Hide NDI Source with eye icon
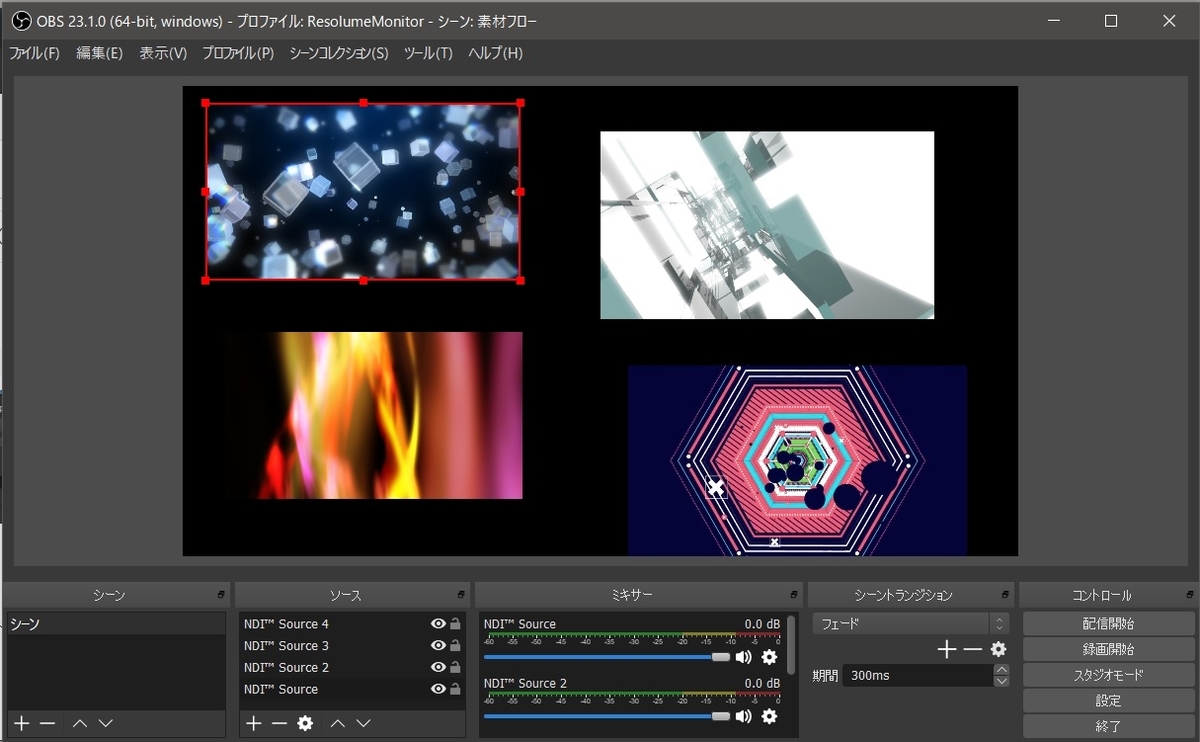The image size is (1200, 742). click(438, 690)
